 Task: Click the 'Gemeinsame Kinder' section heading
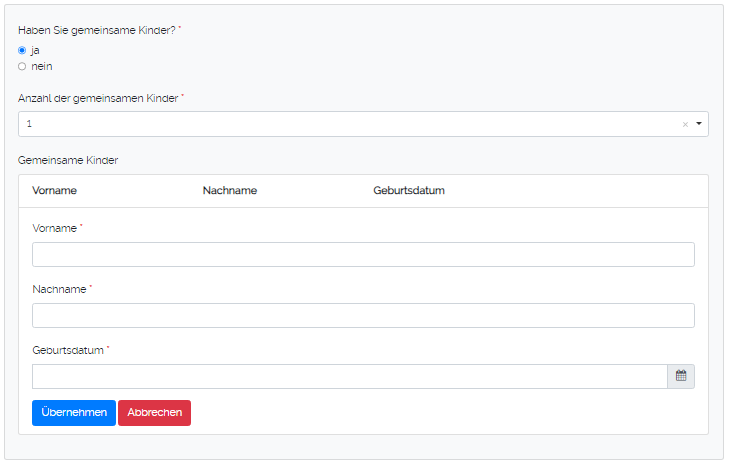click(68, 160)
